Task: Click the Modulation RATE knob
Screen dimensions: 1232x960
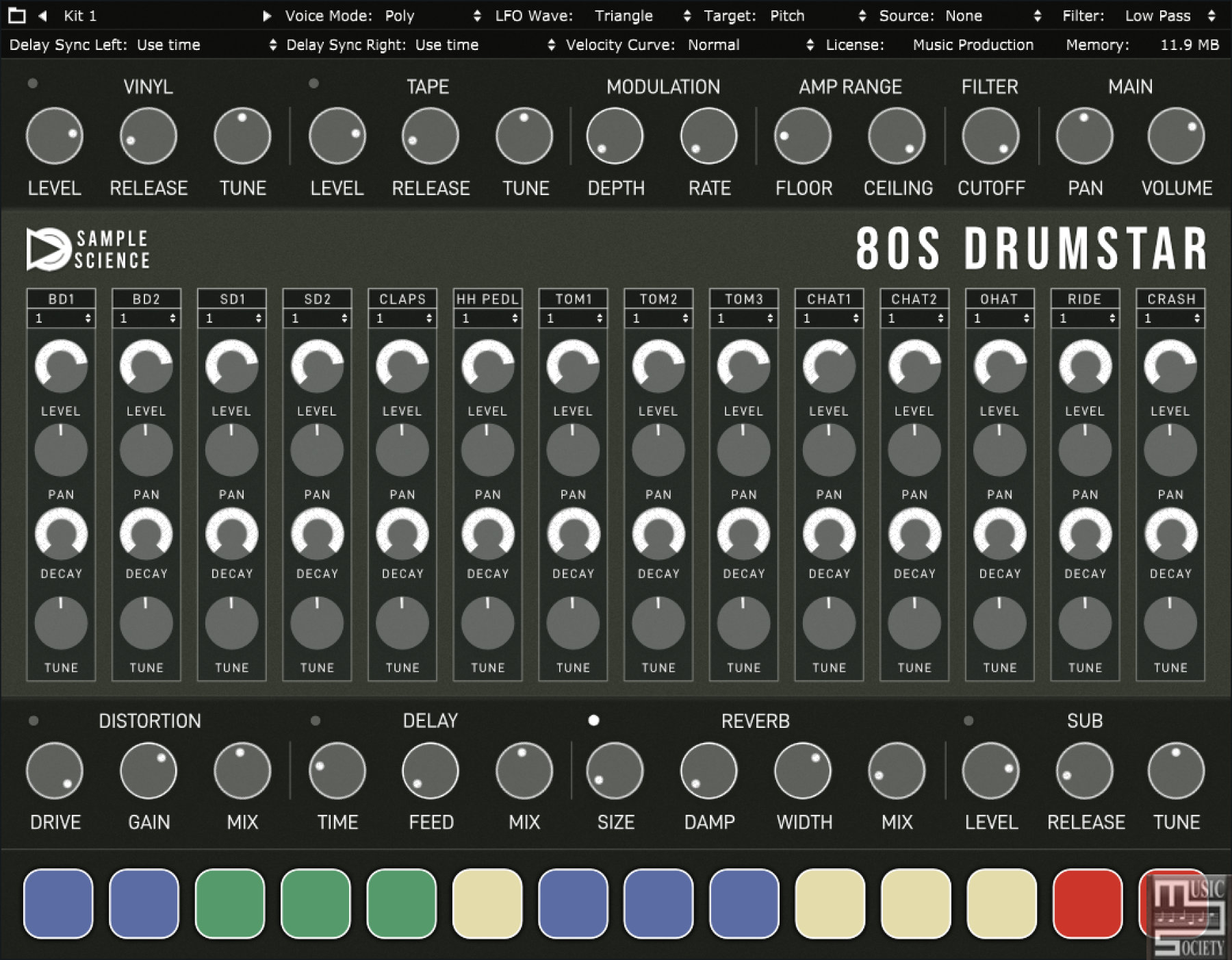Action: point(708,136)
